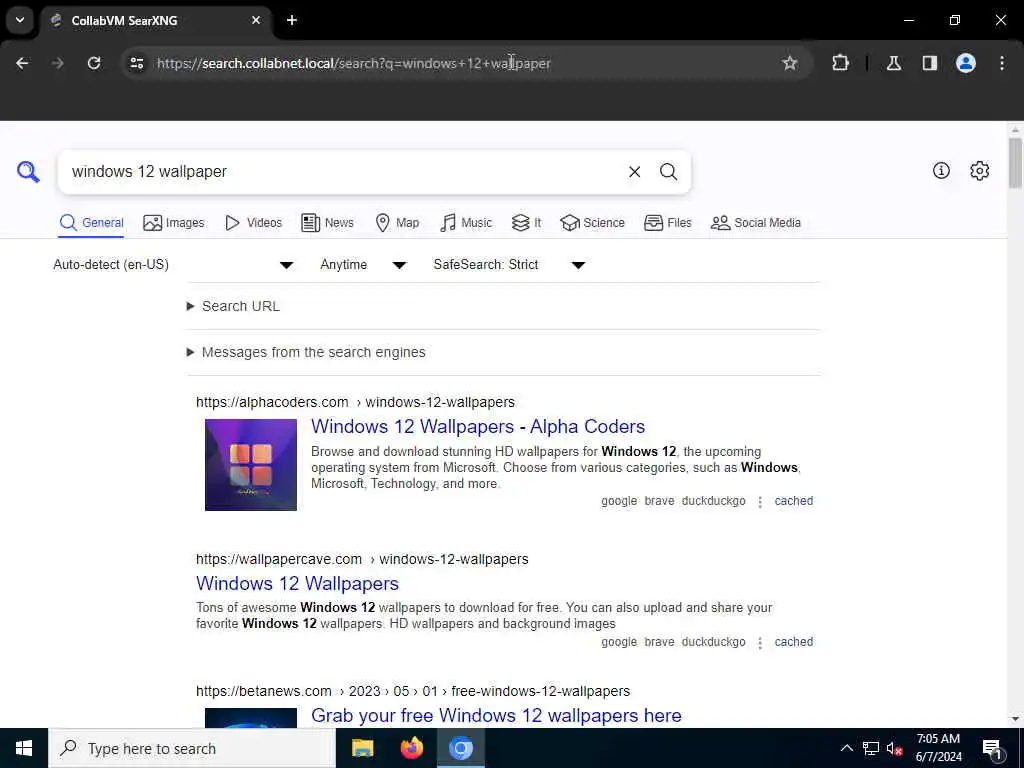Bookmark this page with star icon
Viewport: 1024px width, 768px height.
pyautogui.click(x=790, y=63)
